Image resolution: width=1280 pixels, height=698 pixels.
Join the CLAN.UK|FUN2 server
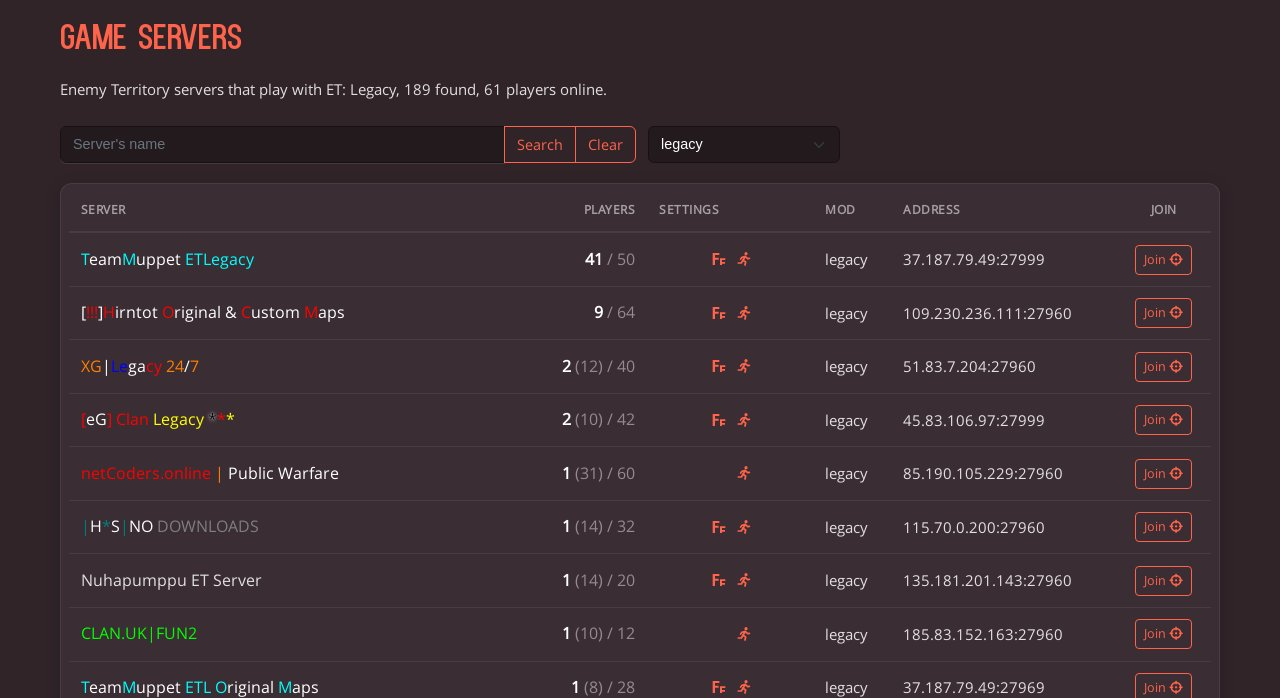(x=1163, y=634)
